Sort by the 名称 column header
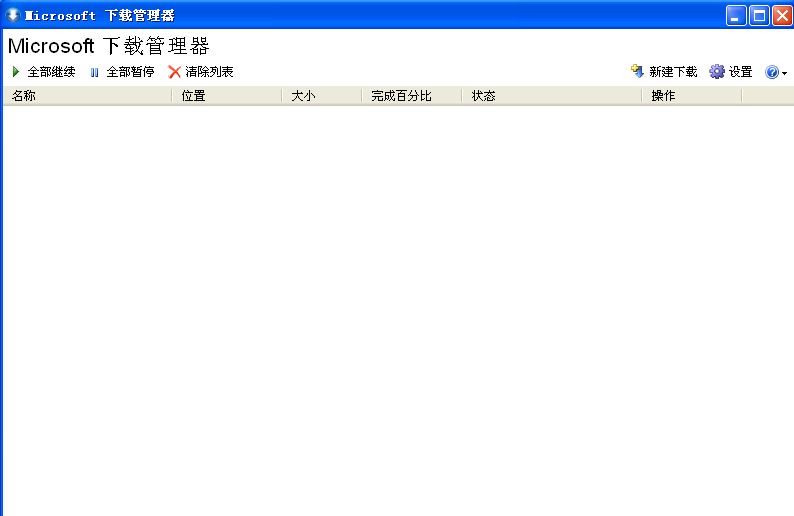 (x=88, y=96)
